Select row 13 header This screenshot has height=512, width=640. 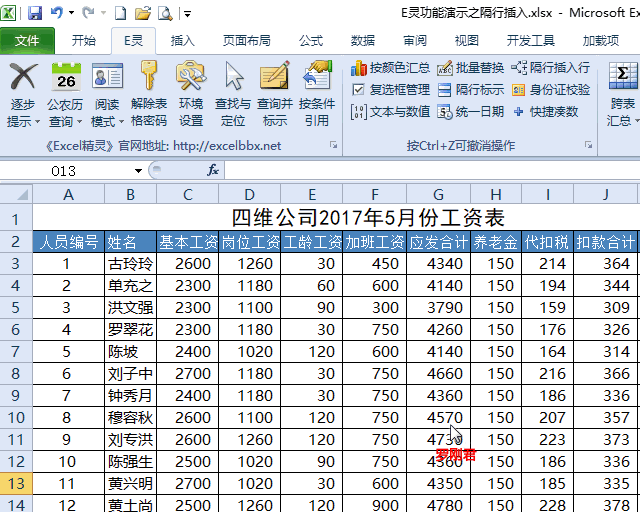[x=16, y=483]
